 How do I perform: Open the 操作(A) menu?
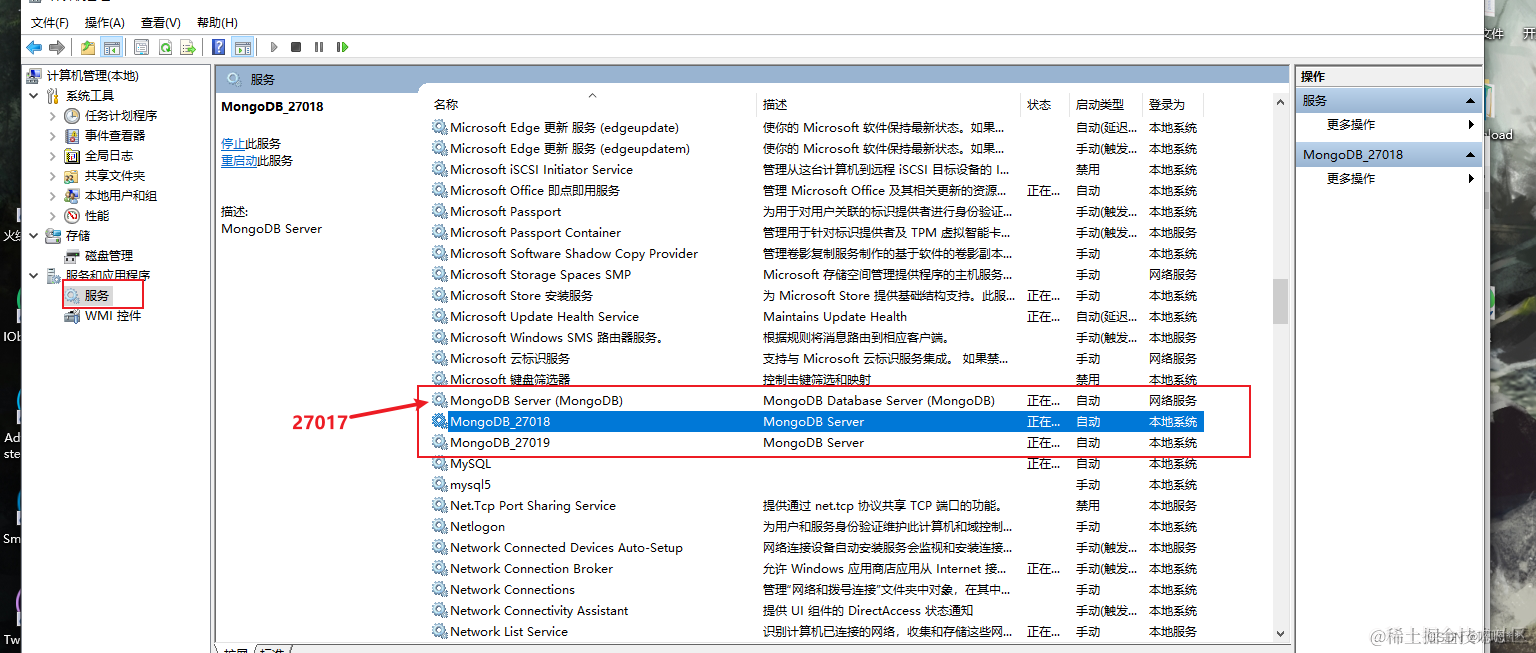point(105,22)
